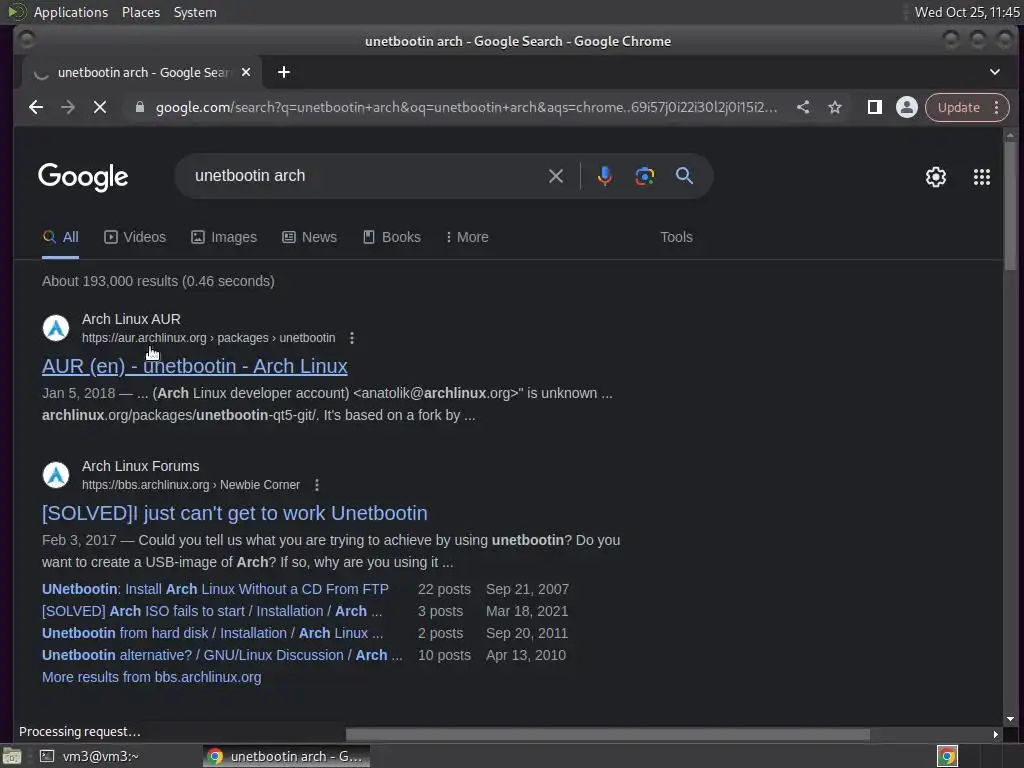The height and width of the screenshot is (768, 1024).
Task: Switch to Images results
Action: pos(224,237)
